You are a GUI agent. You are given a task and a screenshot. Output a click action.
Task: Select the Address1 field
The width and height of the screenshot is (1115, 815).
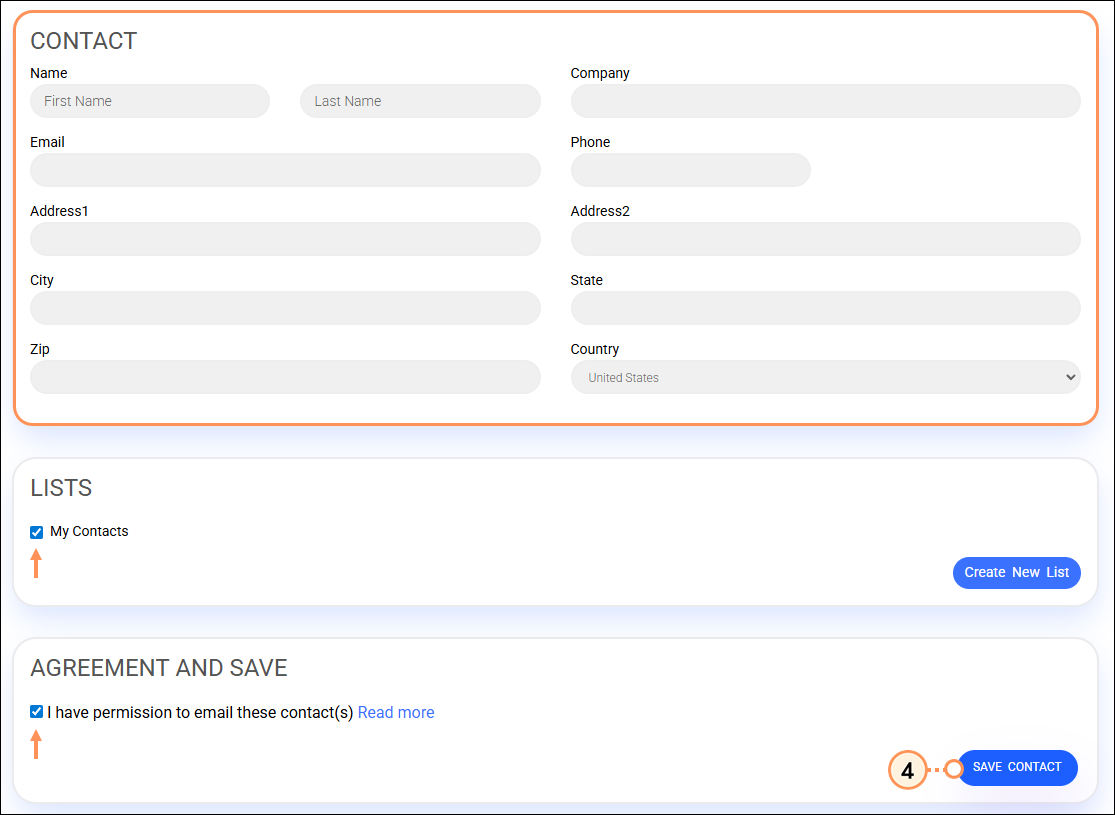(x=285, y=239)
